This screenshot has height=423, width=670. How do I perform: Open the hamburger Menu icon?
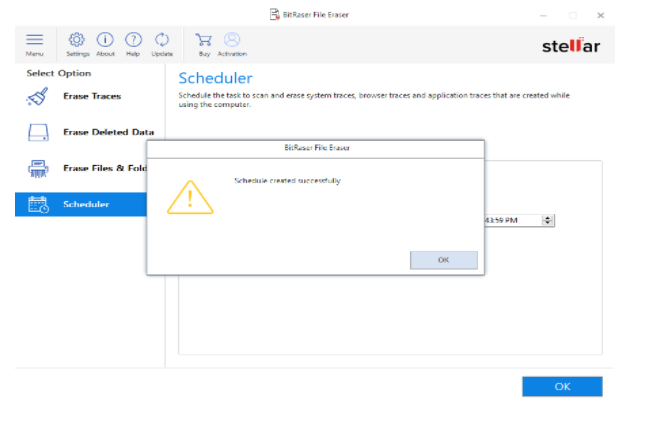tap(34, 40)
